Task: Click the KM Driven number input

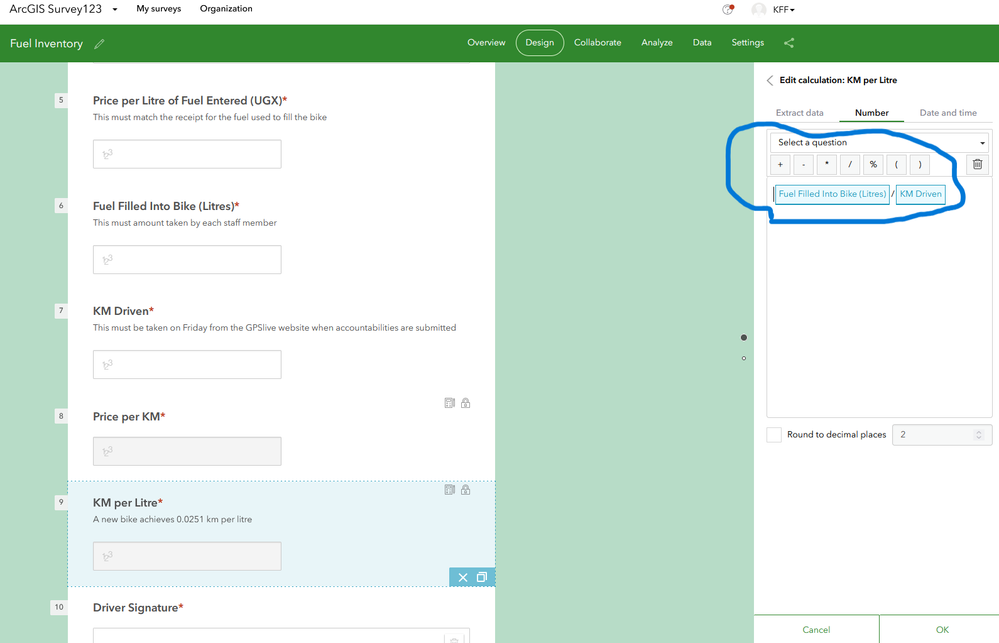Action: [187, 365]
